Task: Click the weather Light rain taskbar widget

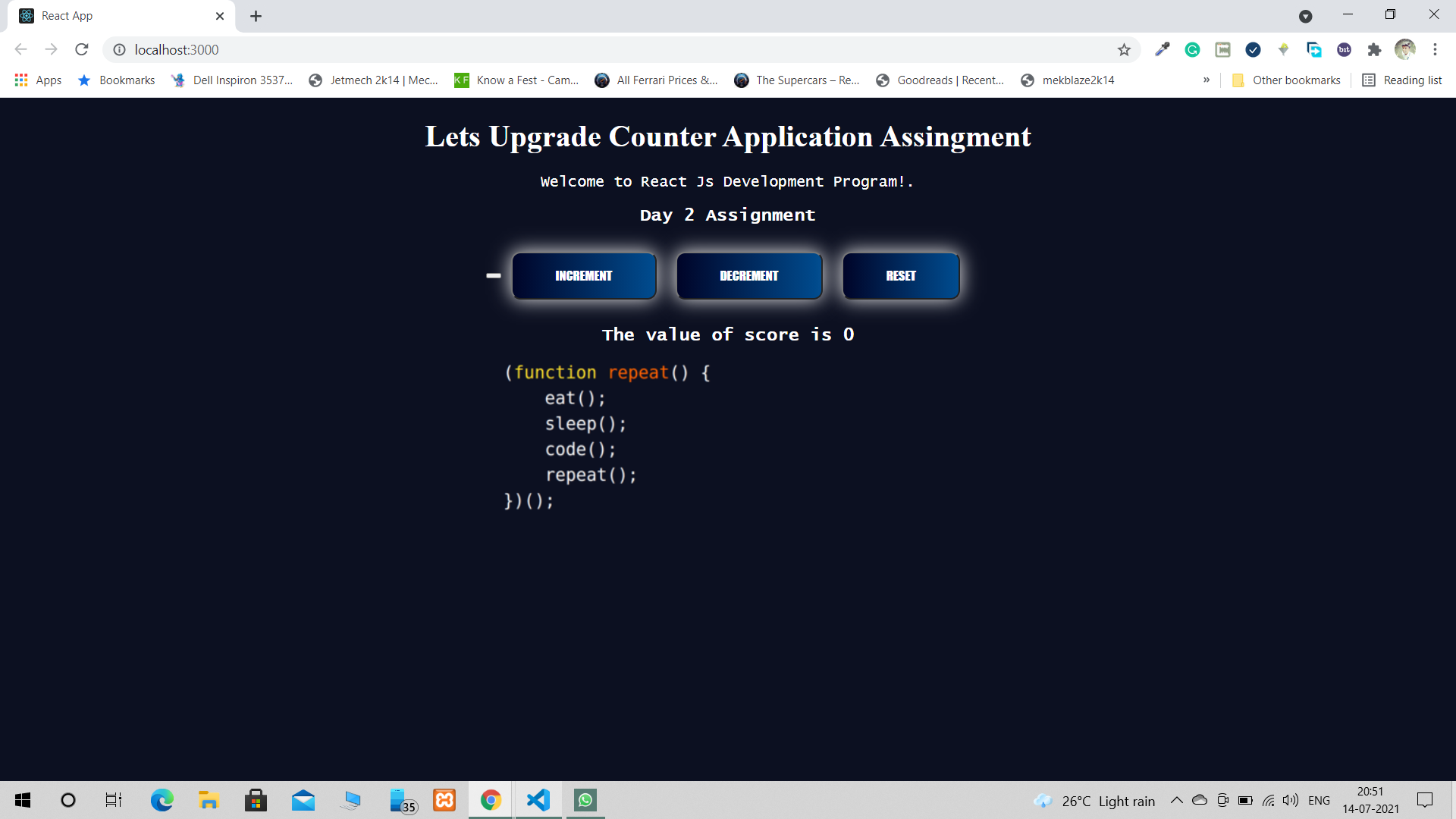Action: click(x=1093, y=800)
